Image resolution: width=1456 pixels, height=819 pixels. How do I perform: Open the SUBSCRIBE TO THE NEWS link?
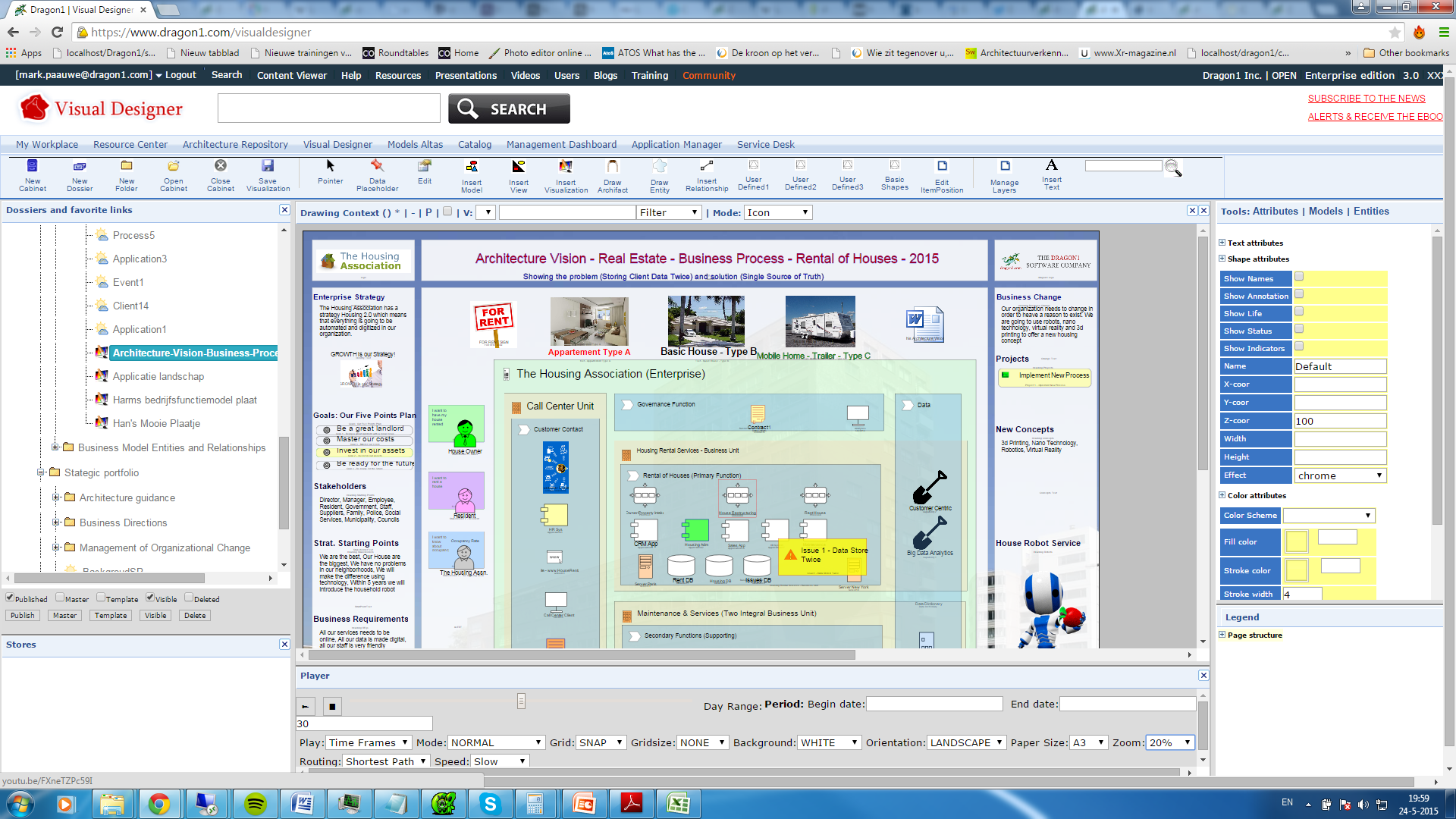pos(1367,98)
